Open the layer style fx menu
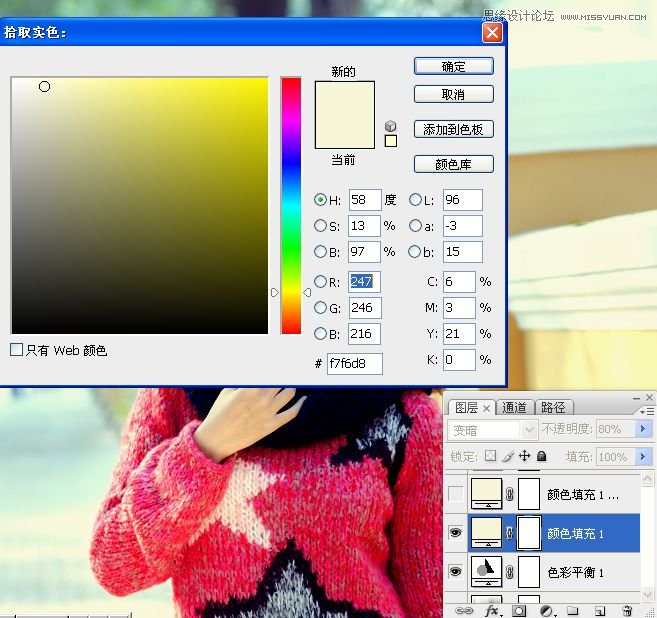Screen dimensions: 657x618 (492, 610)
